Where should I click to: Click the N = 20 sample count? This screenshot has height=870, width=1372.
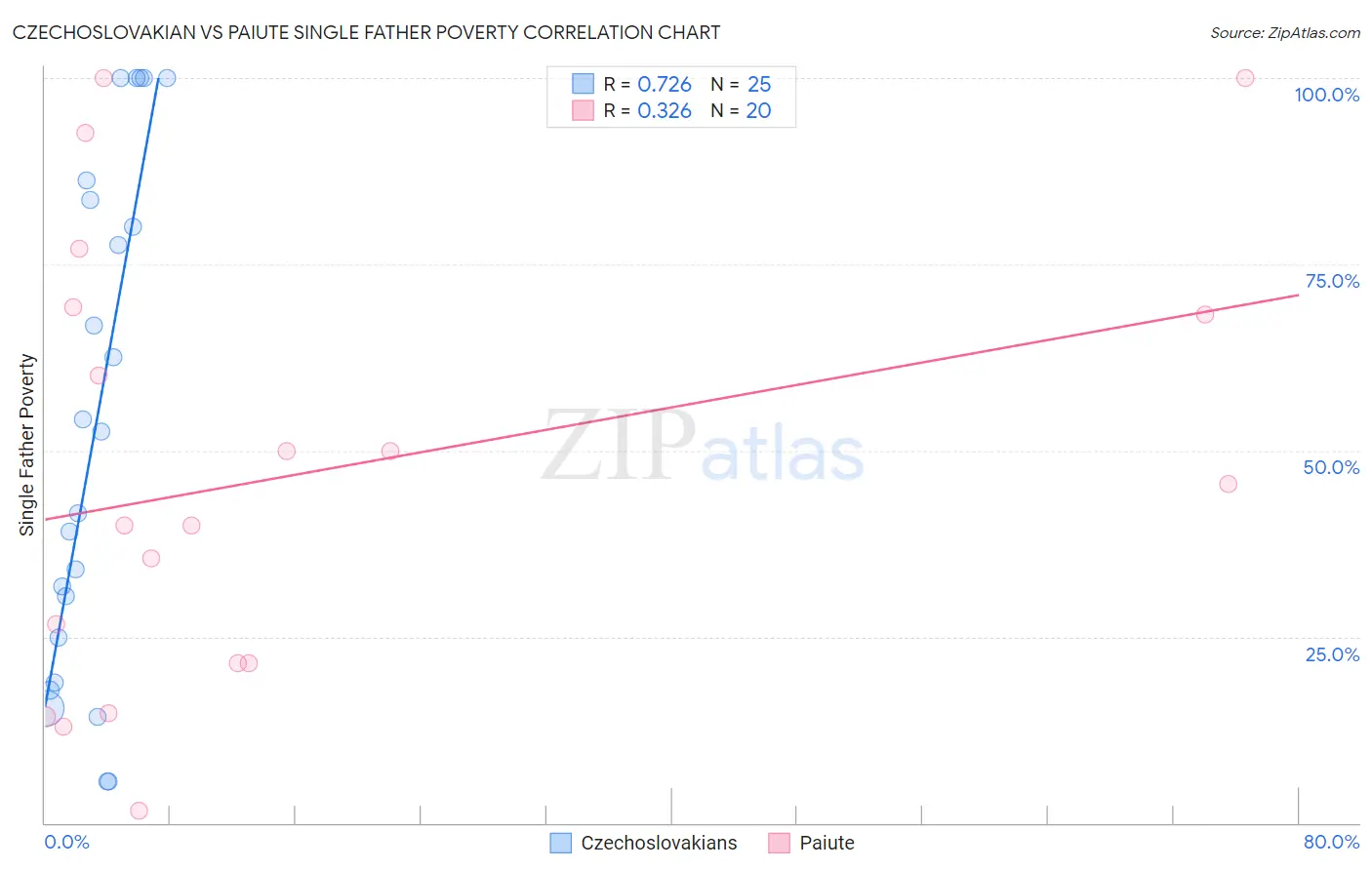741,110
